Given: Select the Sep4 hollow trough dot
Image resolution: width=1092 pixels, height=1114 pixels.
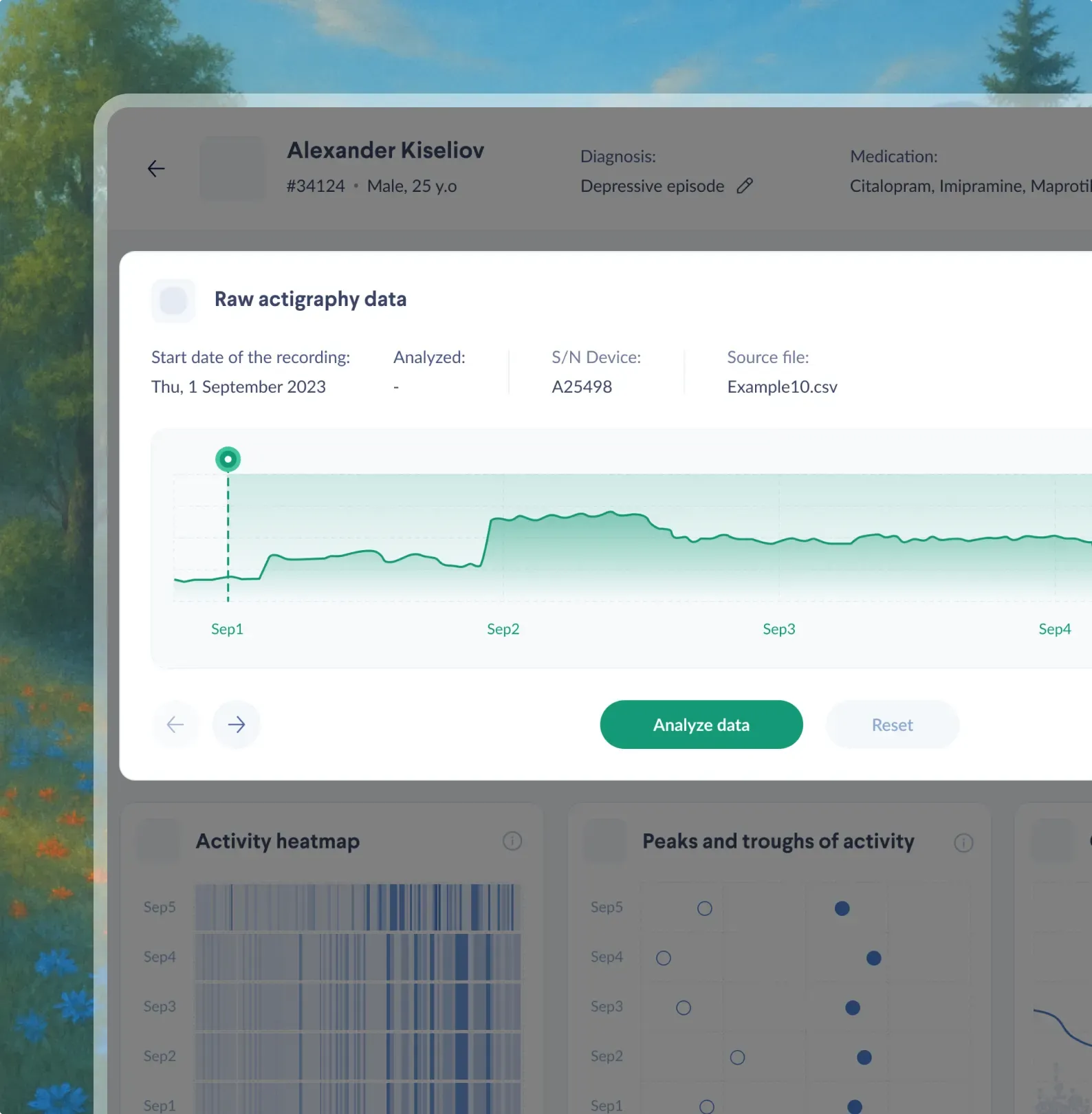Looking at the screenshot, I should pyautogui.click(x=664, y=958).
